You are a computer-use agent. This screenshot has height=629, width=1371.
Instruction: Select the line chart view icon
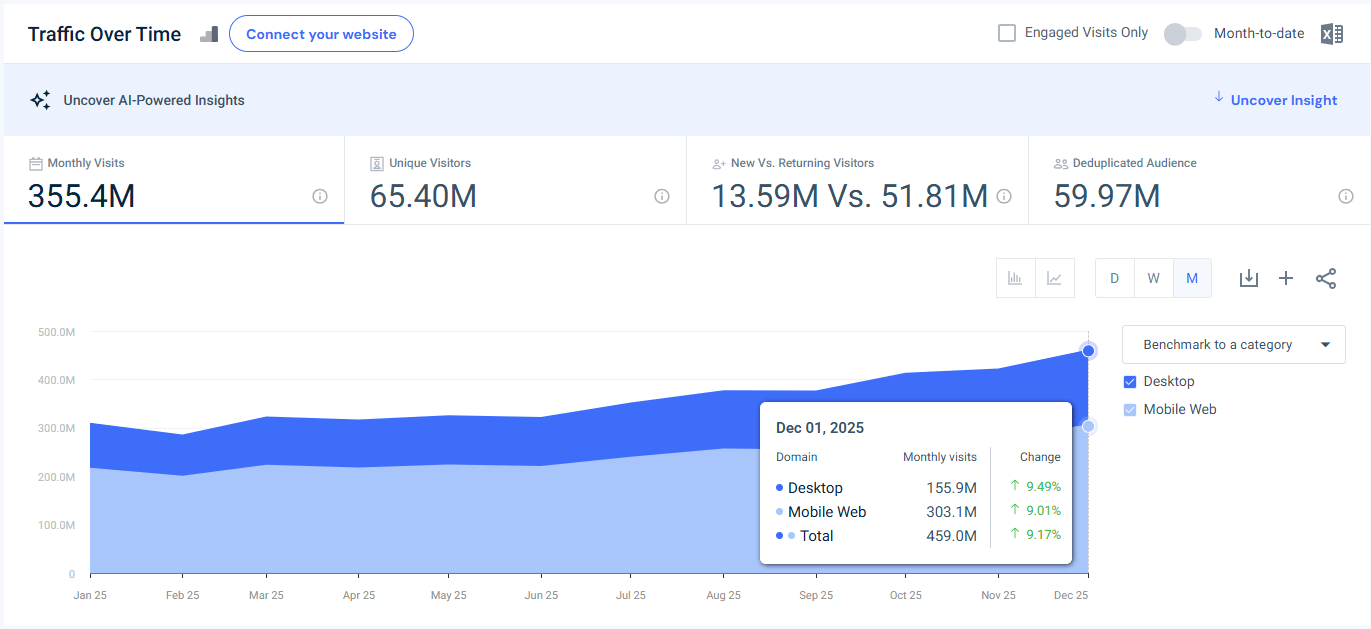pyautogui.click(x=1054, y=278)
